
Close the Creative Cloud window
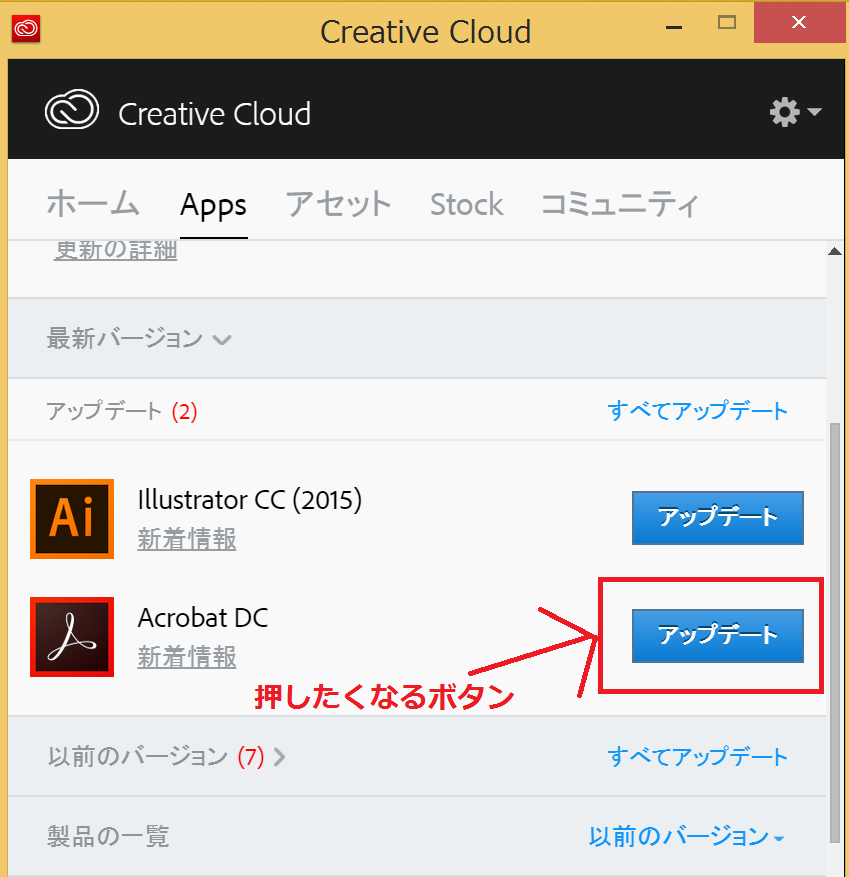pyautogui.click(x=799, y=22)
